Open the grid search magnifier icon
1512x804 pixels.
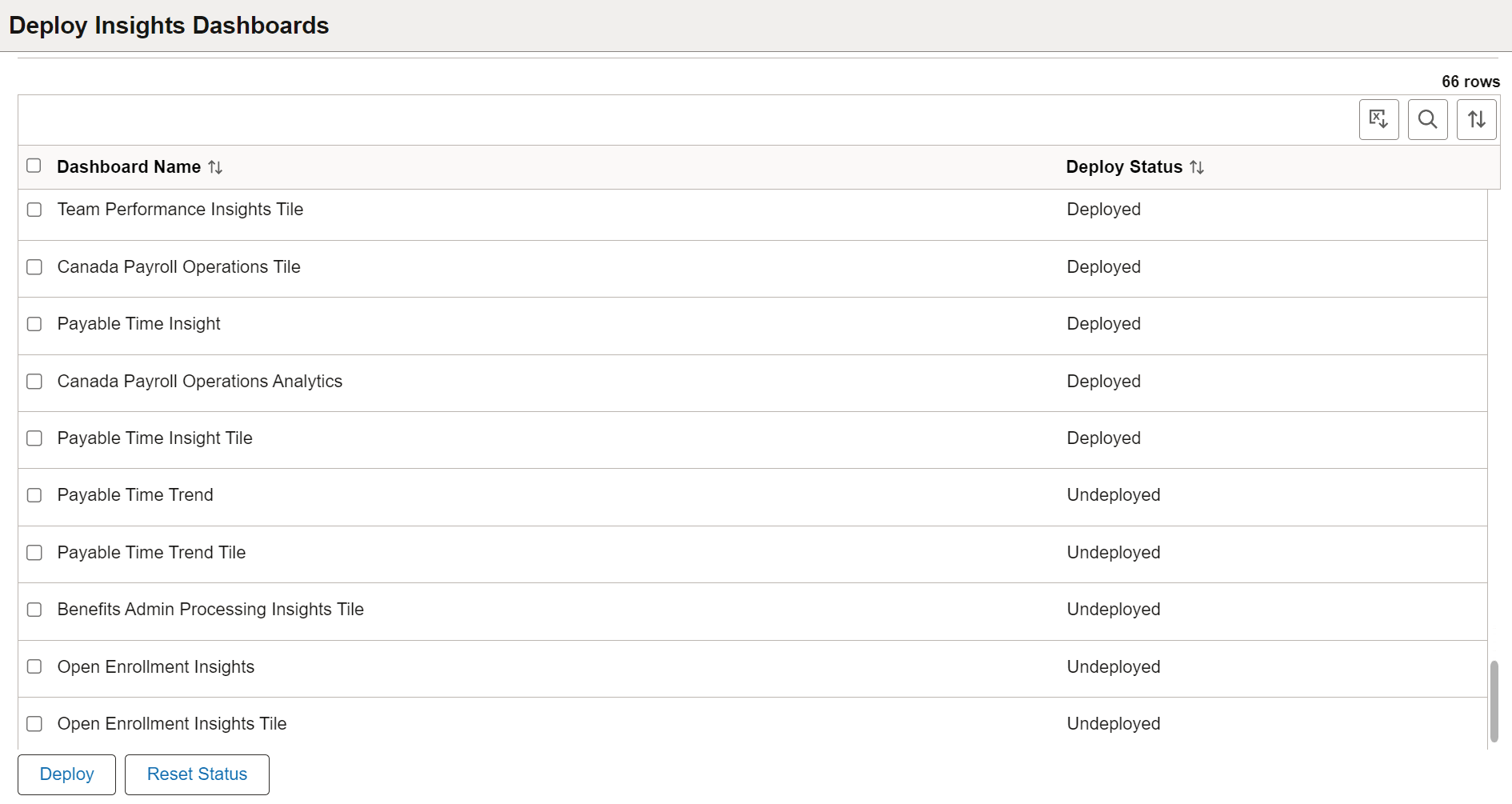click(1427, 119)
